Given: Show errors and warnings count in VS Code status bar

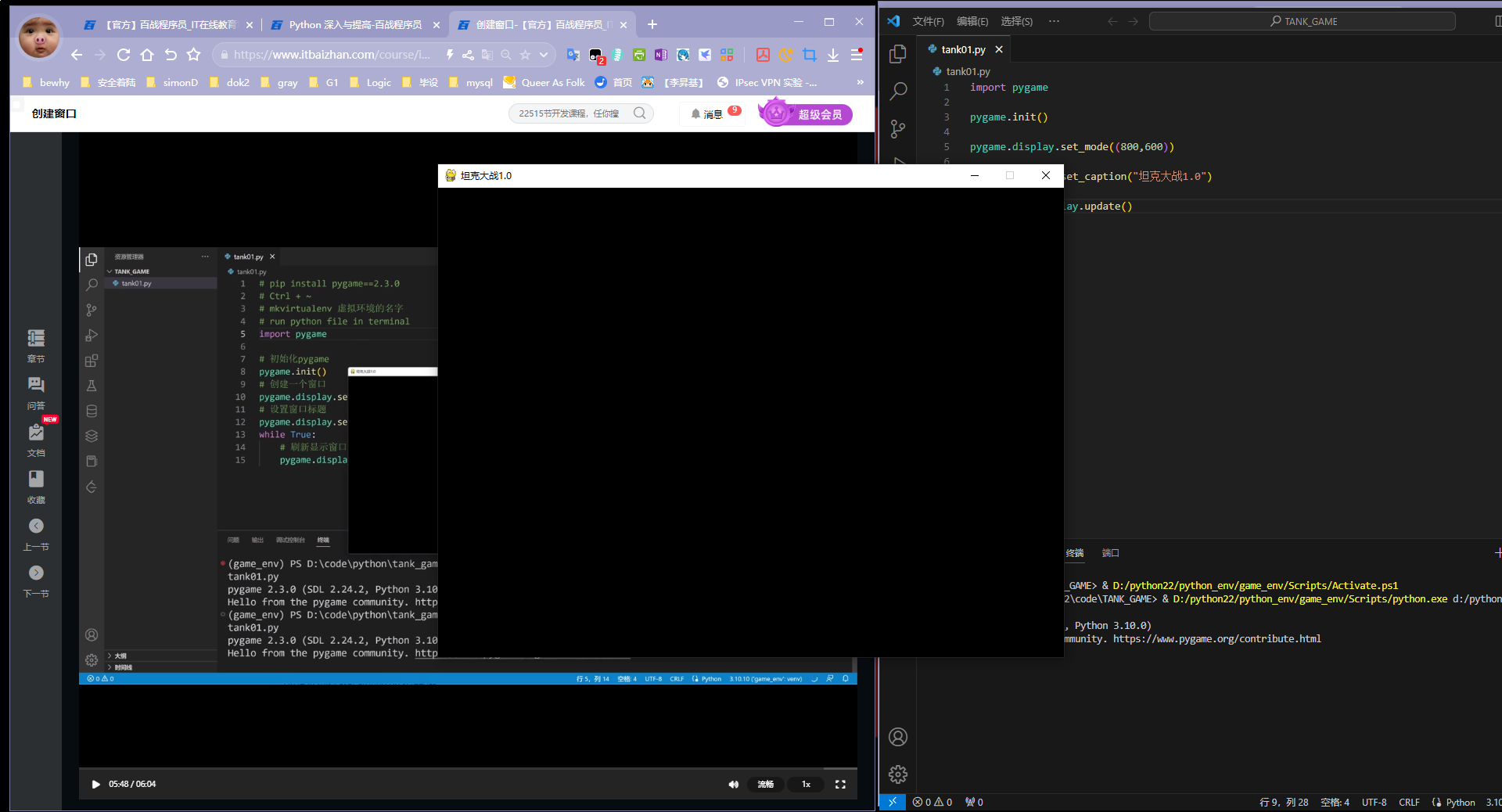Looking at the screenshot, I should [932, 802].
